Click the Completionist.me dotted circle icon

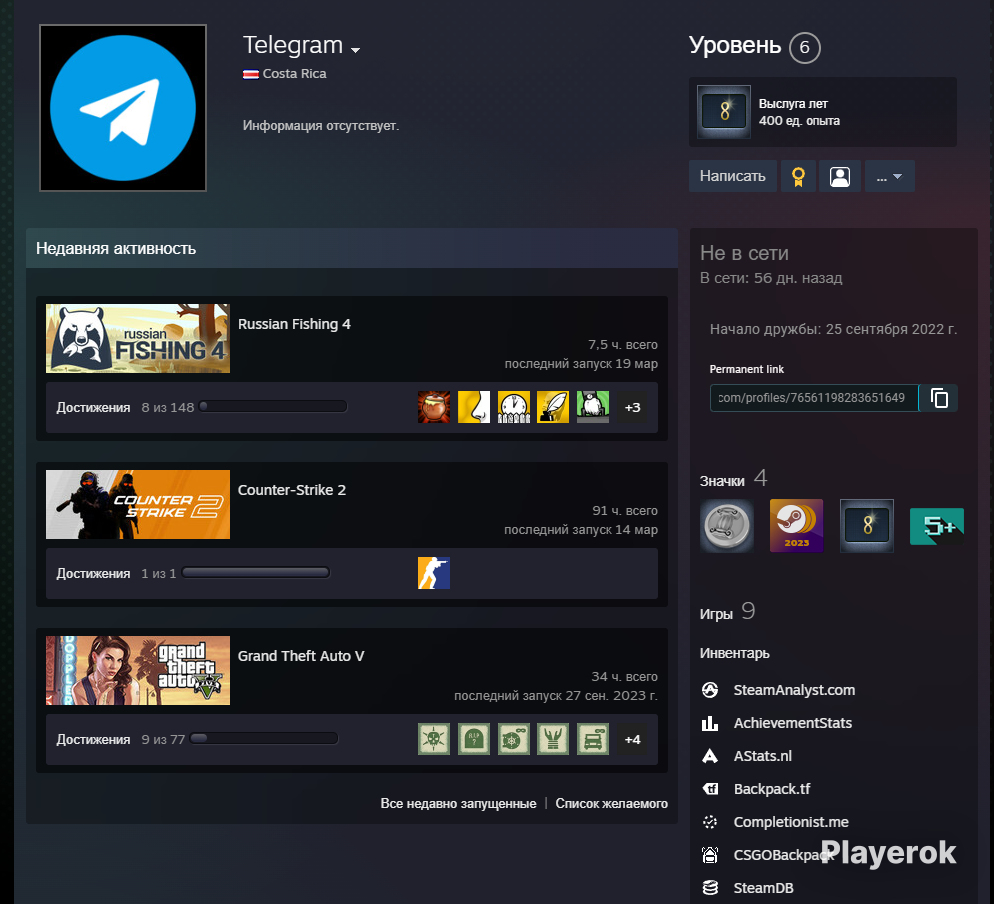click(x=710, y=822)
